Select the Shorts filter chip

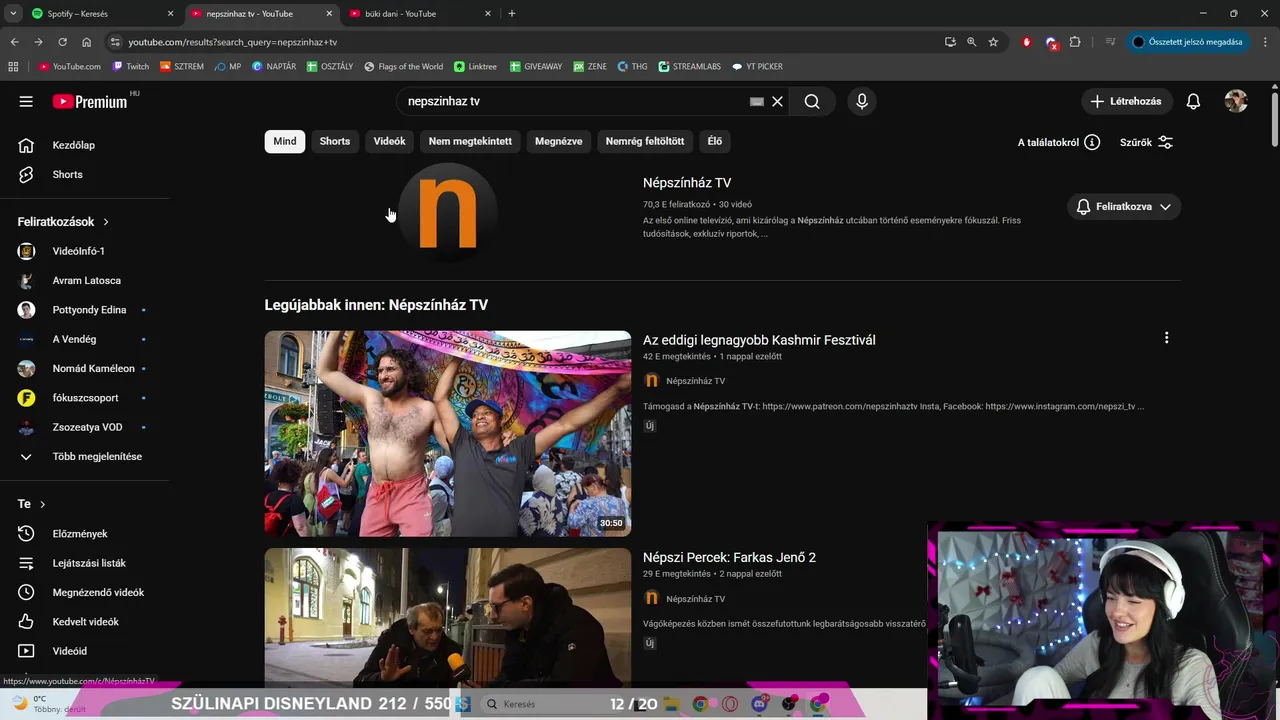click(x=335, y=141)
